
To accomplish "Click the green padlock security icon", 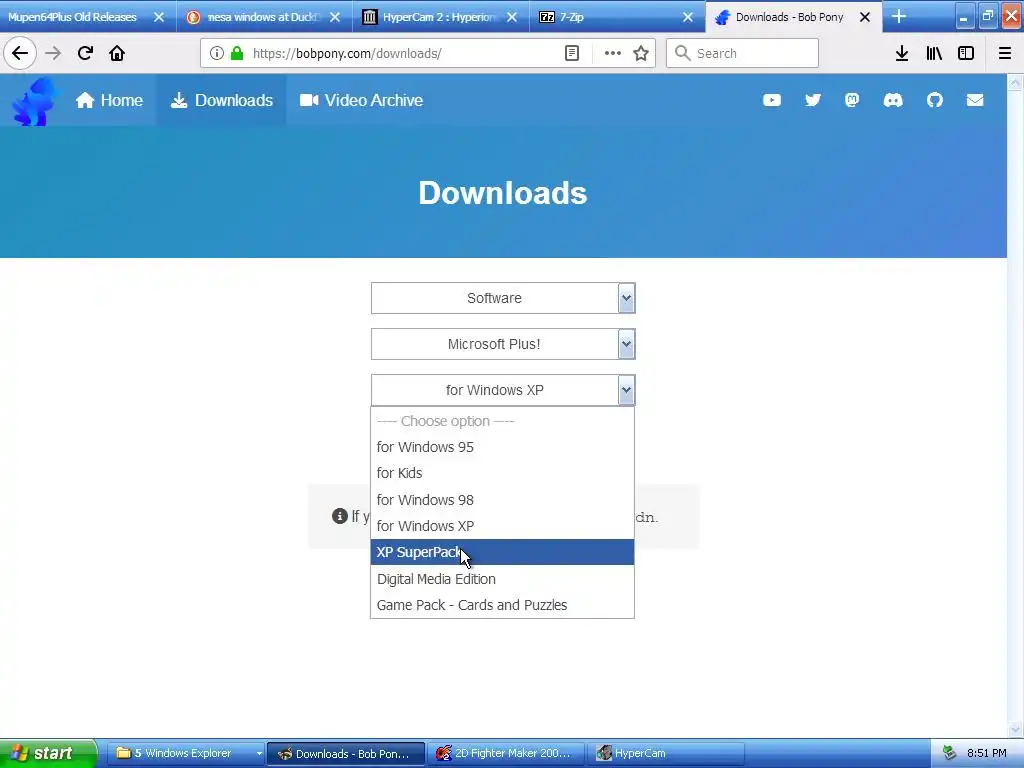I will tap(237, 53).
